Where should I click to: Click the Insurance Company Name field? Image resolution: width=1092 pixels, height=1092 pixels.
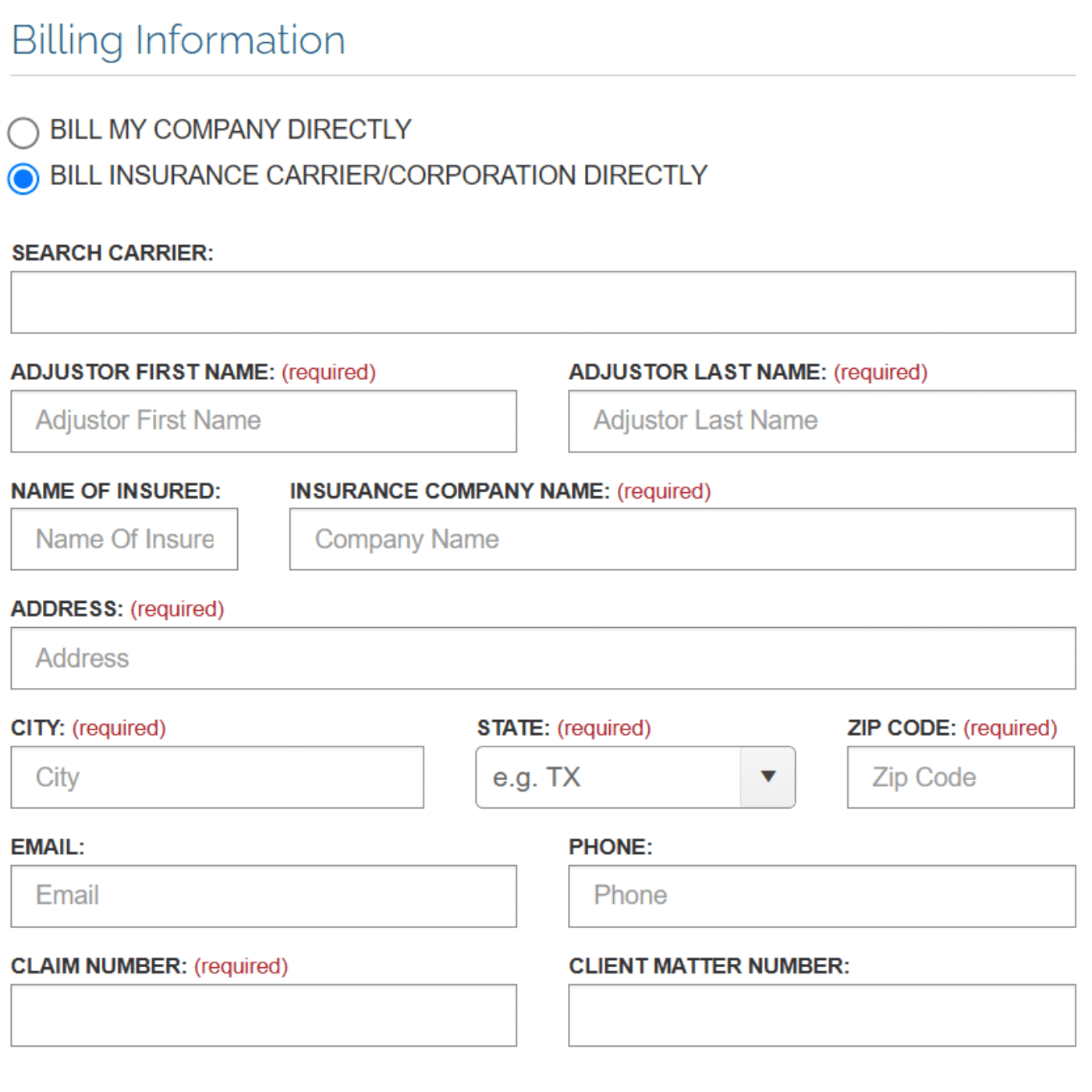pos(682,539)
